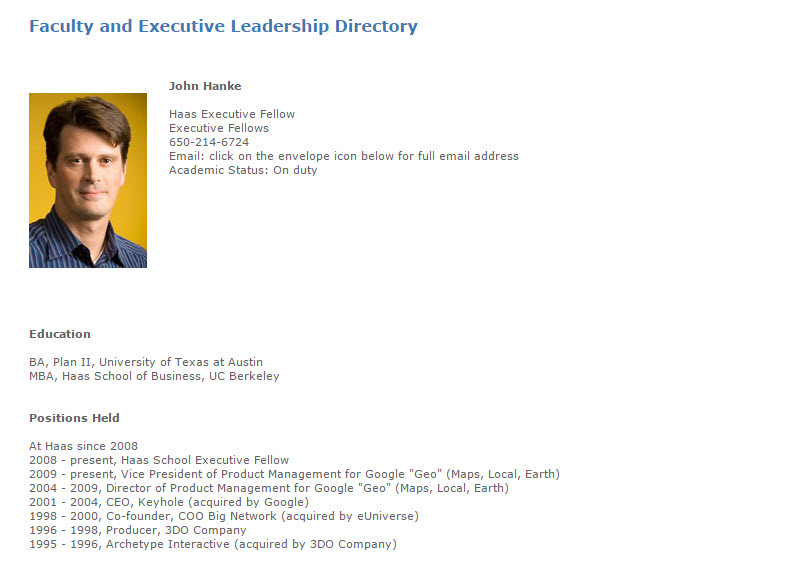This screenshot has height=578, width=787.
Task: Click the Executive Fellows department text
Action: [219, 128]
